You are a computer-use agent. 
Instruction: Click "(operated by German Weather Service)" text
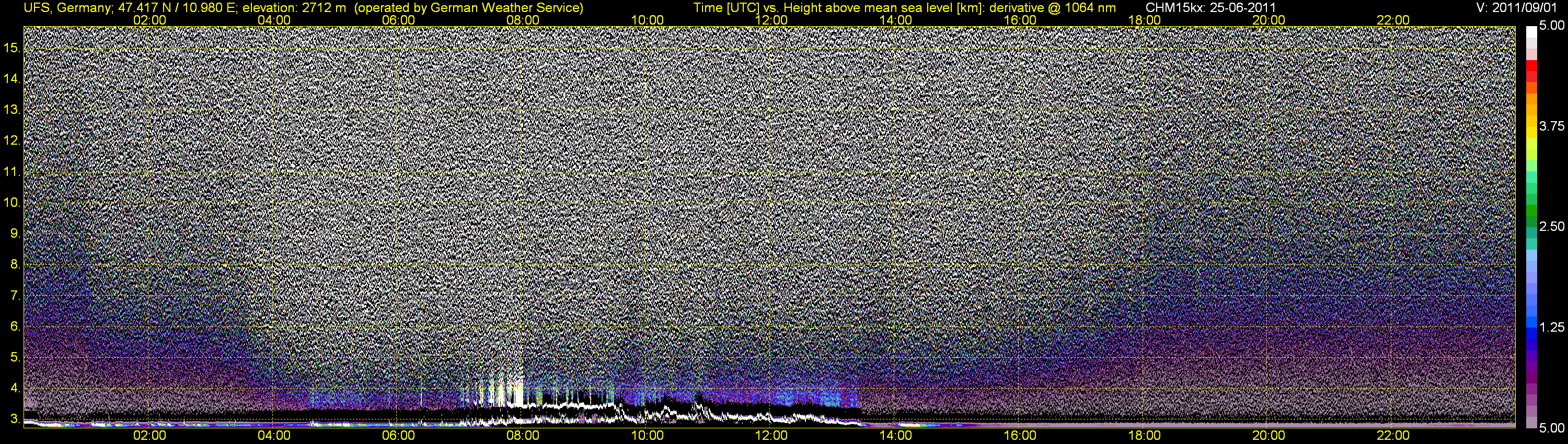pyautogui.click(x=469, y=7)
